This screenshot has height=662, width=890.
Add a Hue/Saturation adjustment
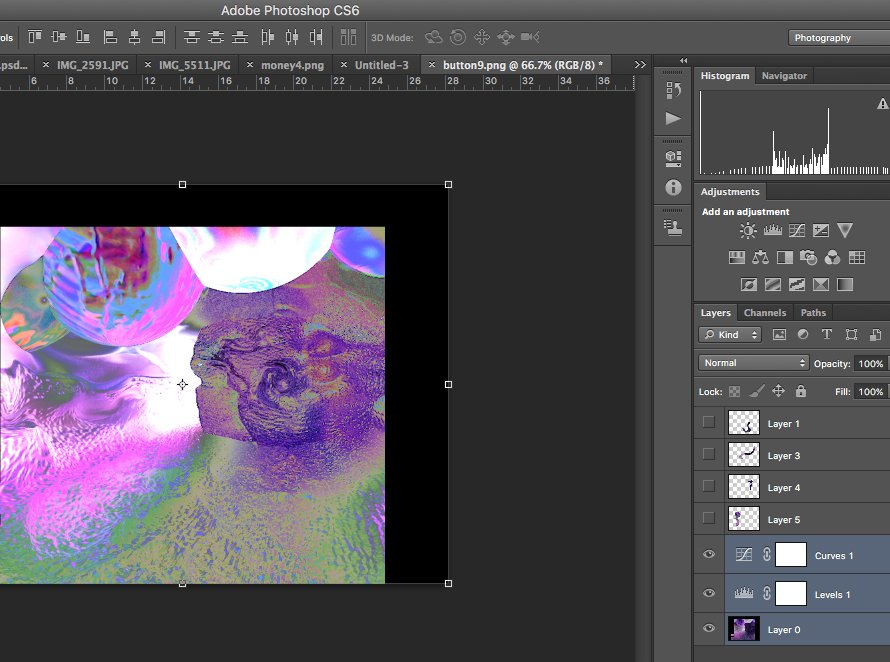point(737,258)
